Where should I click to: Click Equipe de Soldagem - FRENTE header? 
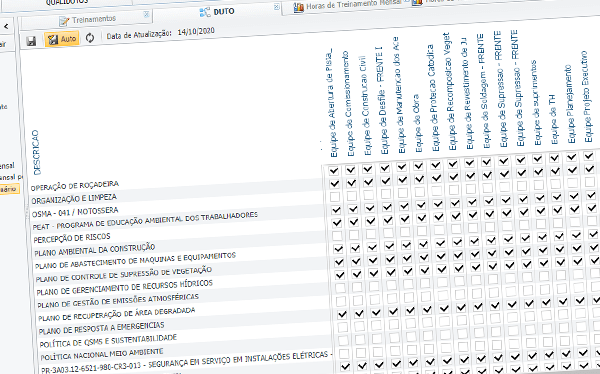coord(484,91)
